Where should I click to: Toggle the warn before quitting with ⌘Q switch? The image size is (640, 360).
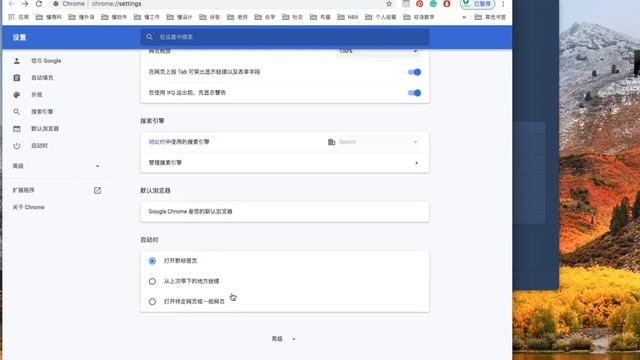414,93
